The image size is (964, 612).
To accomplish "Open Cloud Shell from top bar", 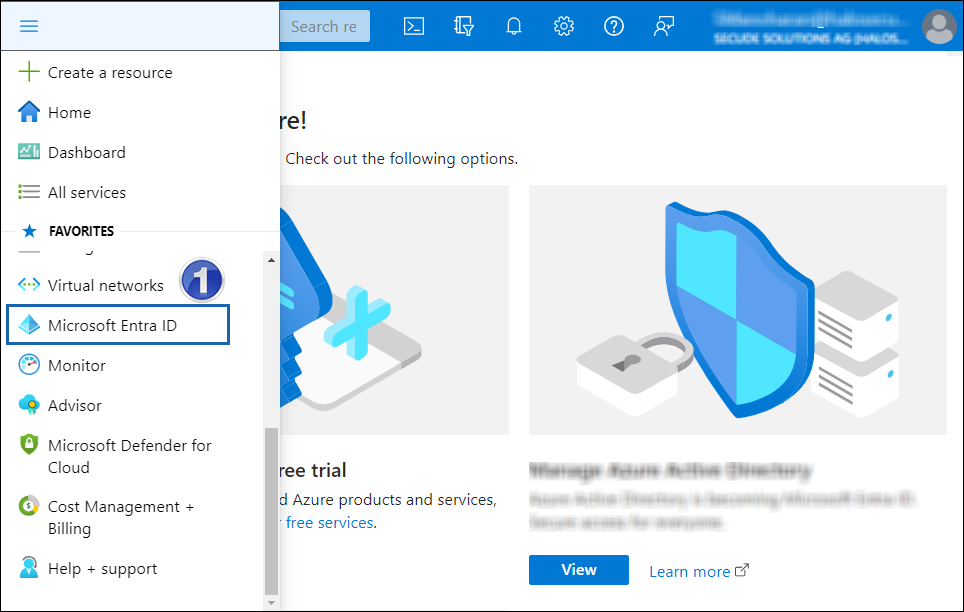I will [x=414, y=26].
